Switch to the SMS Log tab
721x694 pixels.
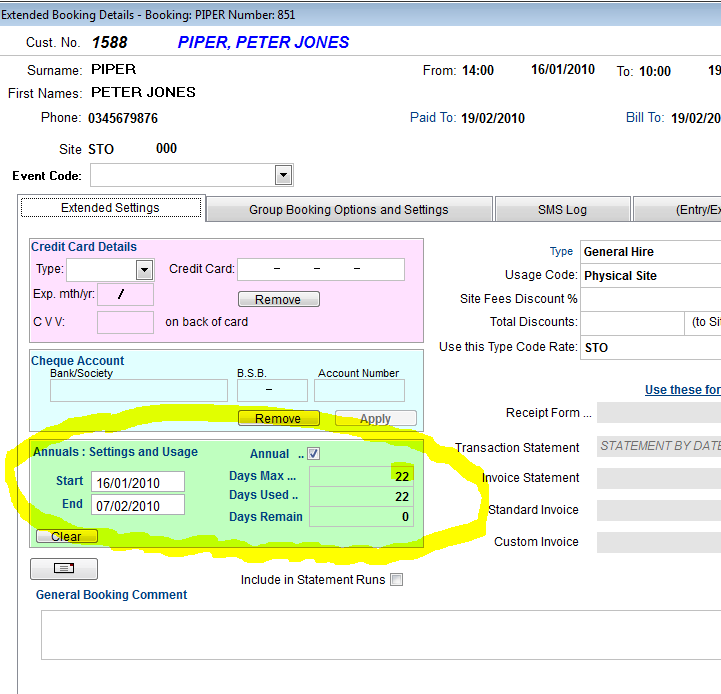click(x=562, y=210)
